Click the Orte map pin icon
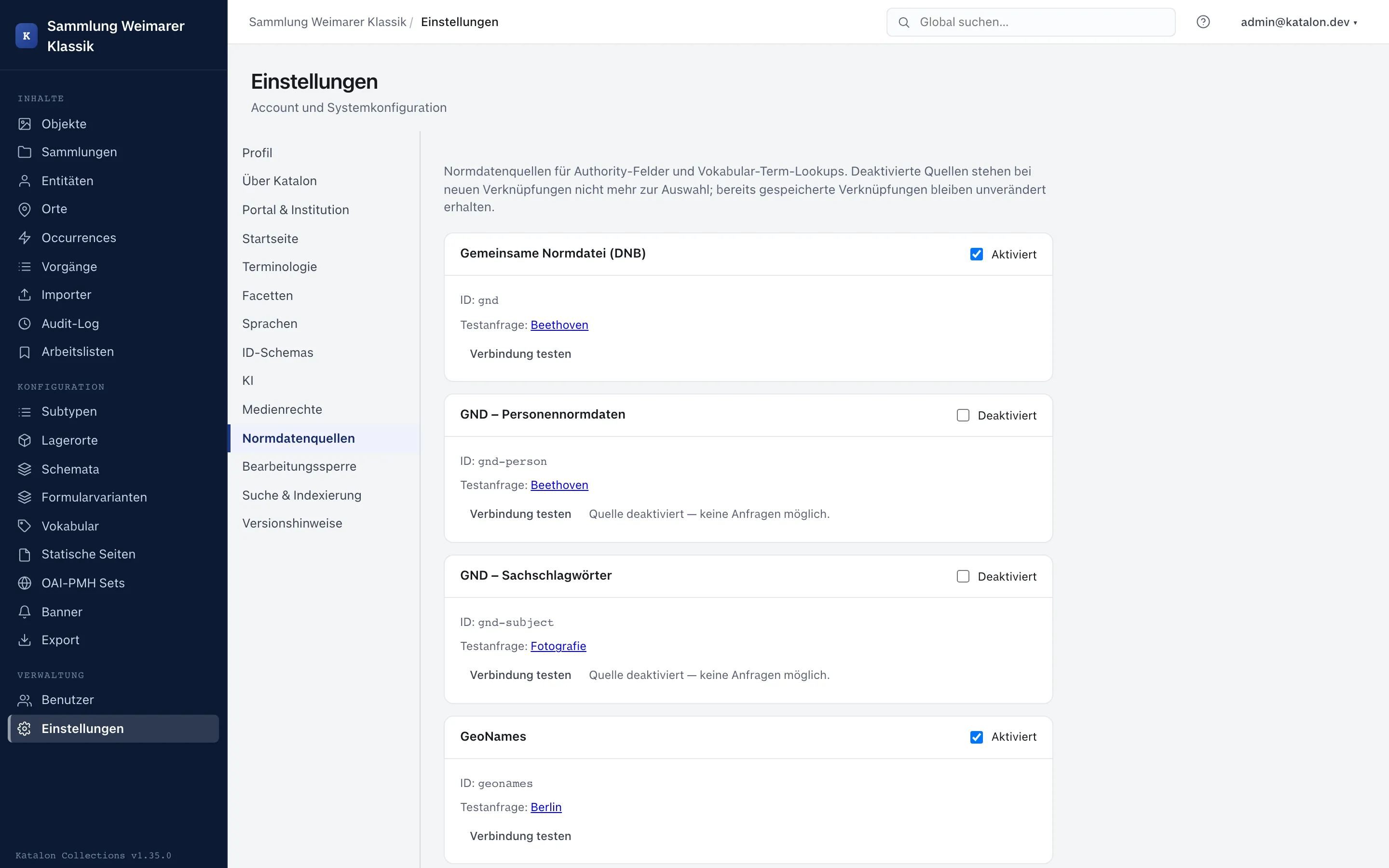The height and width of the screenshot is (868, 1389). coord(25,210)
